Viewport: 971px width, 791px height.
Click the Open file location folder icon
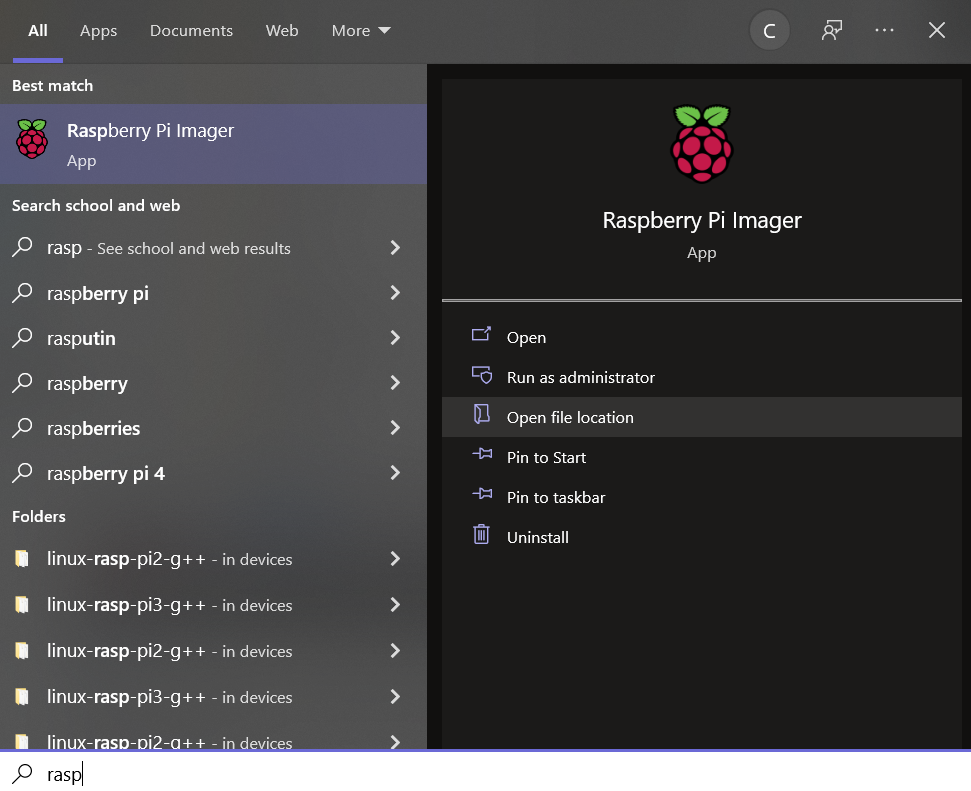(481, 414)
